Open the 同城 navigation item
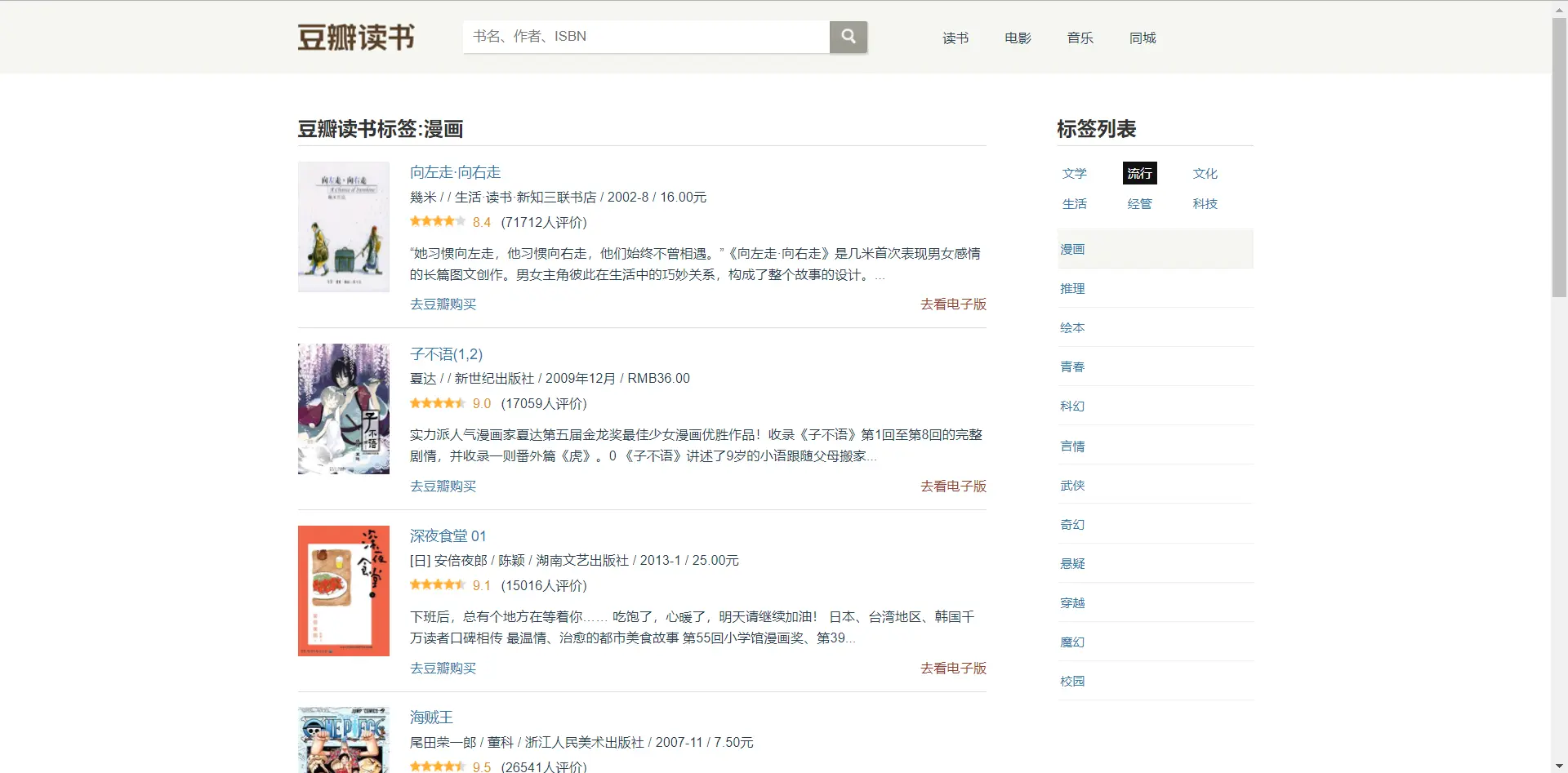The width and height of the screenshot is (1568, 773). pos(1143,38)
